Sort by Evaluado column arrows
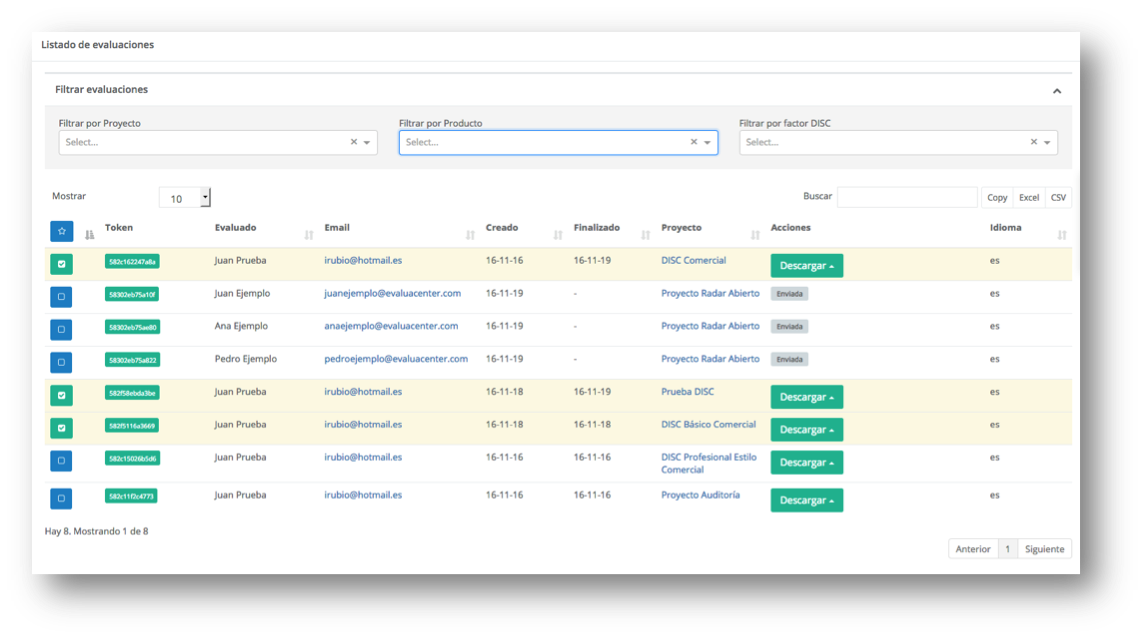The image size is (1145, 639). 309,234
